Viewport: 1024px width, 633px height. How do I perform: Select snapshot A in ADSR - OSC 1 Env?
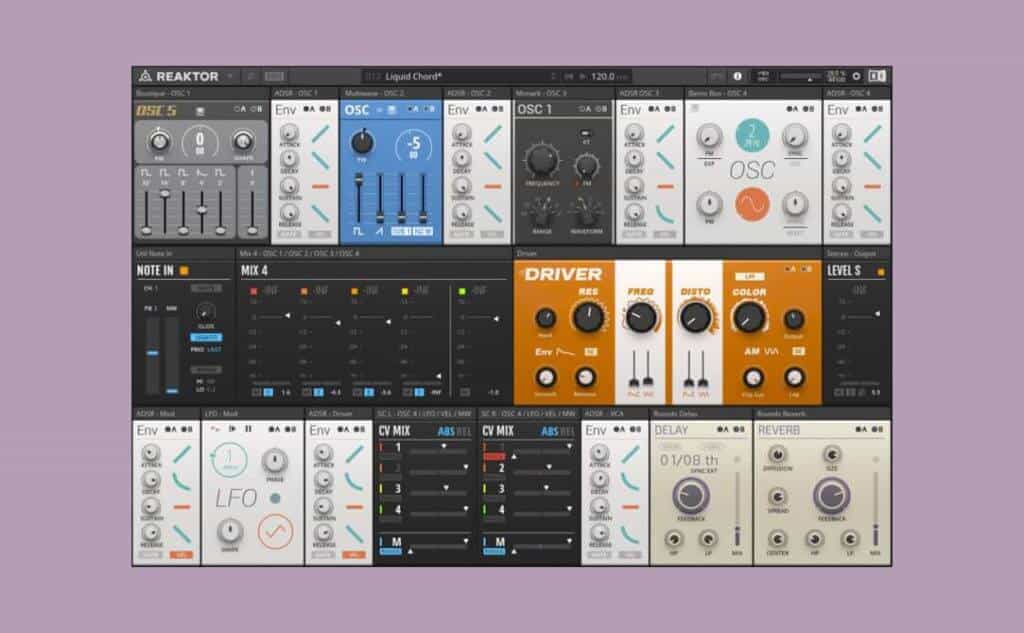pos(308,109)
